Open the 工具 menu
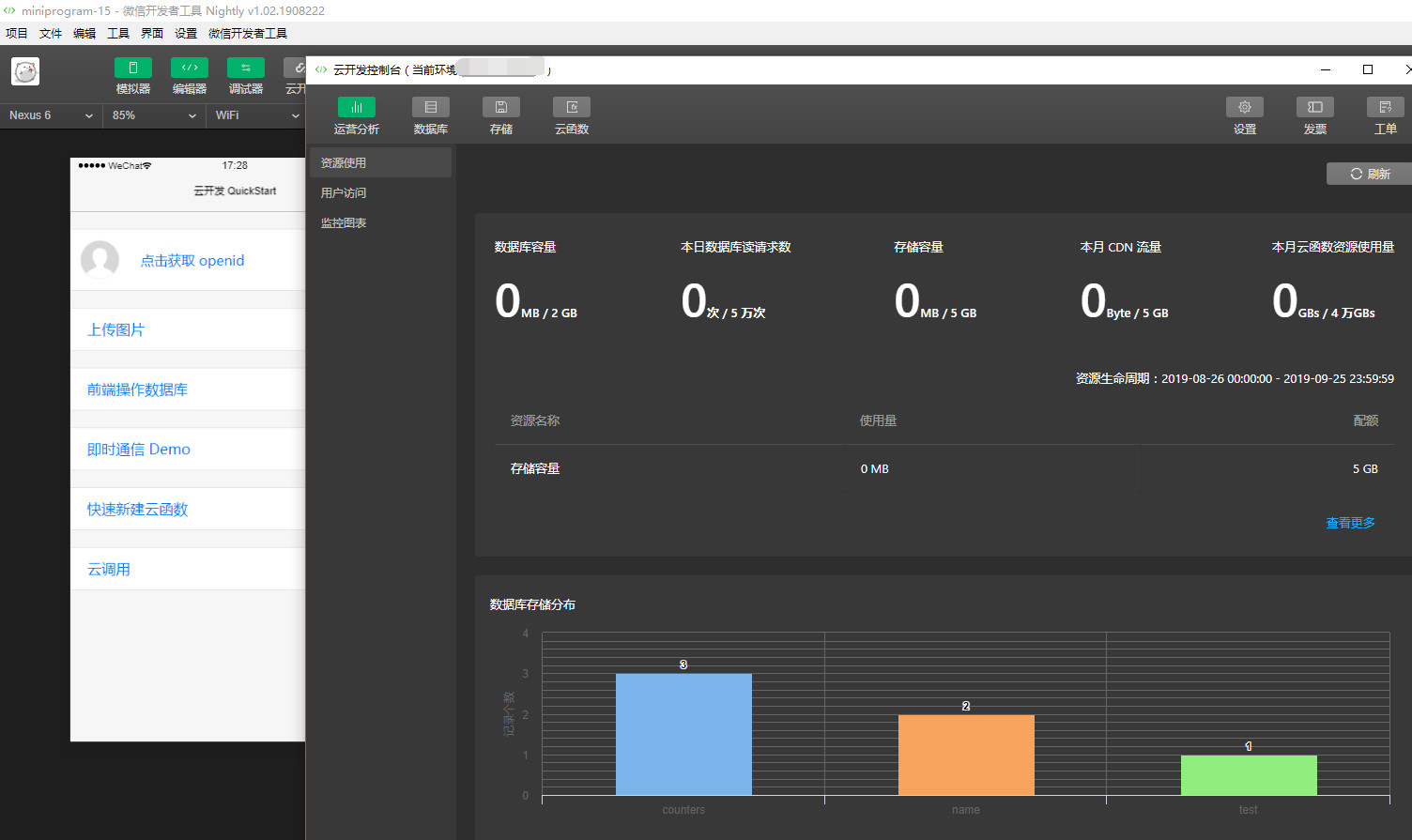The height and width of the screenshot is (840, 1412). tap(118, 33)
